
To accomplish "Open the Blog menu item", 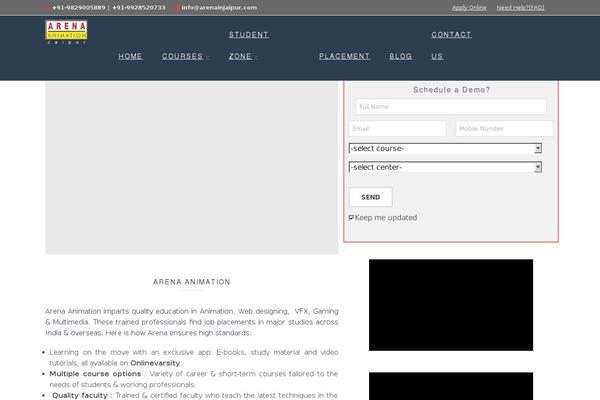I will point(401,56).
